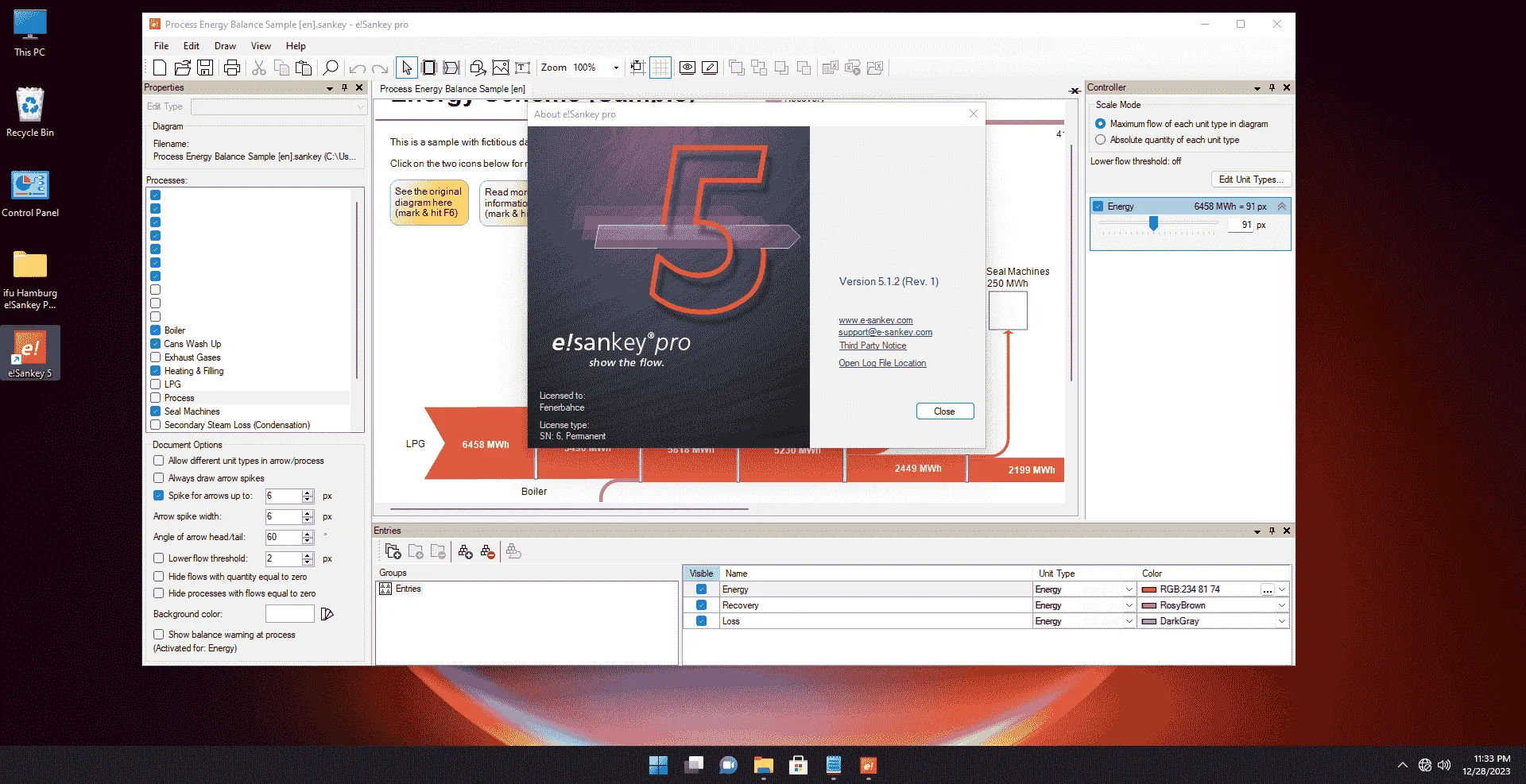Create a new diagram with the toolbar icon
The width and height of the screenshot is (1526, 784).
click(160, 68)
